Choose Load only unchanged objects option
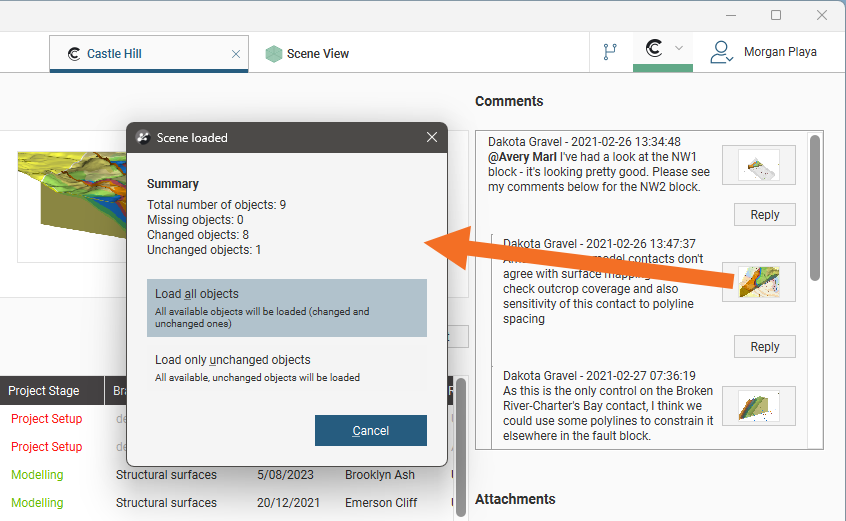Screen dimensions: 846x521 pyautogui.click(x=287, y=367)
